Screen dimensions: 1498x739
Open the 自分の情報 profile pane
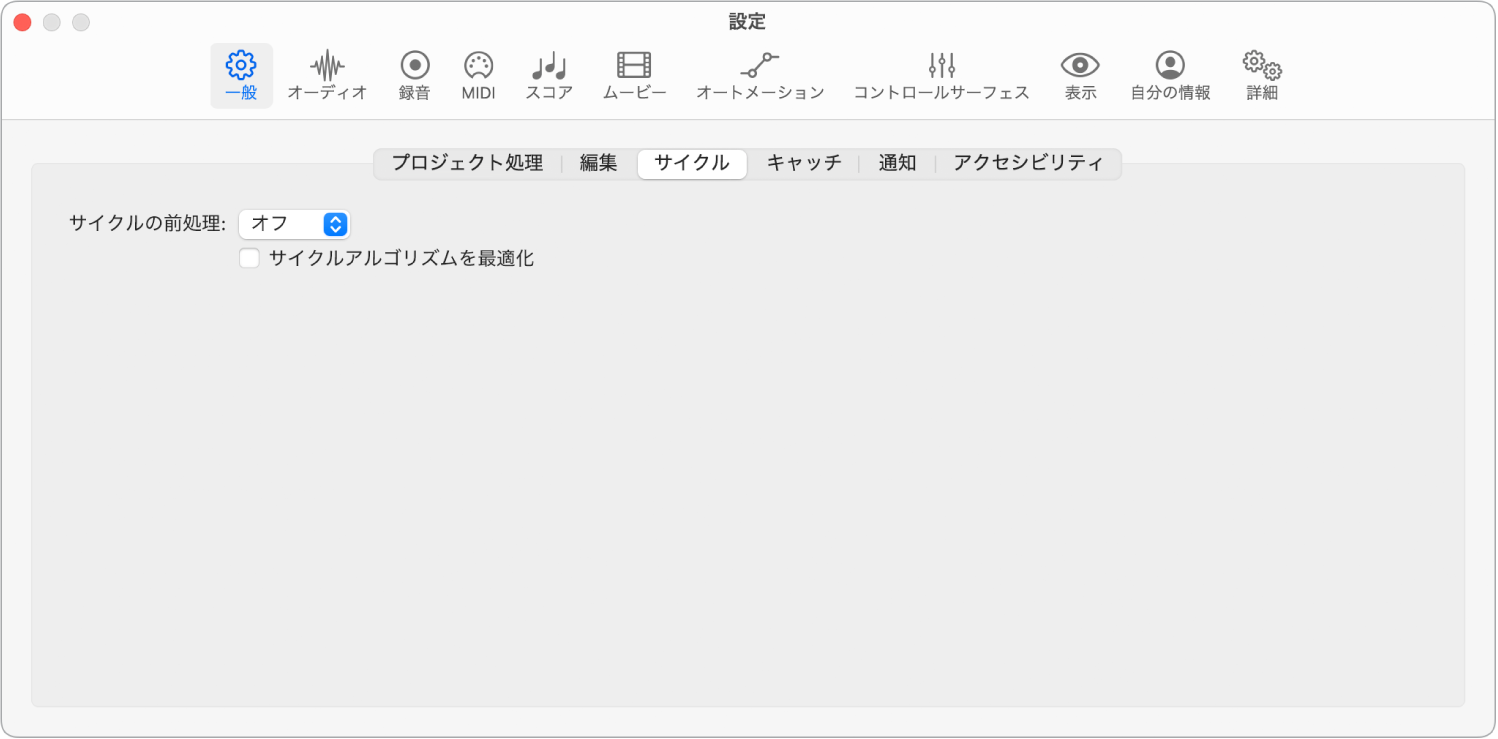tap(1170, 76)
